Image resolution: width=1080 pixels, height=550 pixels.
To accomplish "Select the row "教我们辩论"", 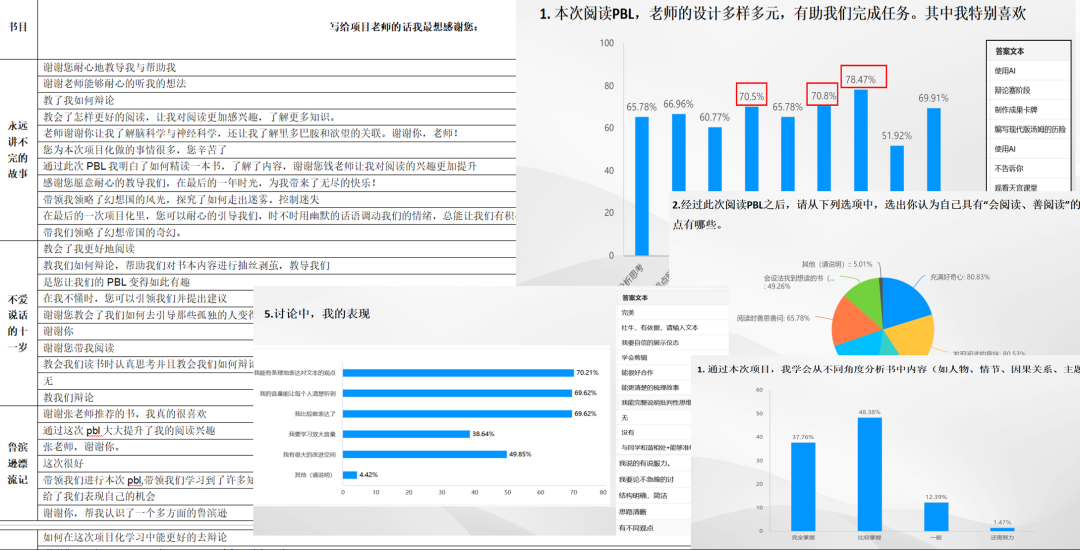I will (x=146, y=397).
